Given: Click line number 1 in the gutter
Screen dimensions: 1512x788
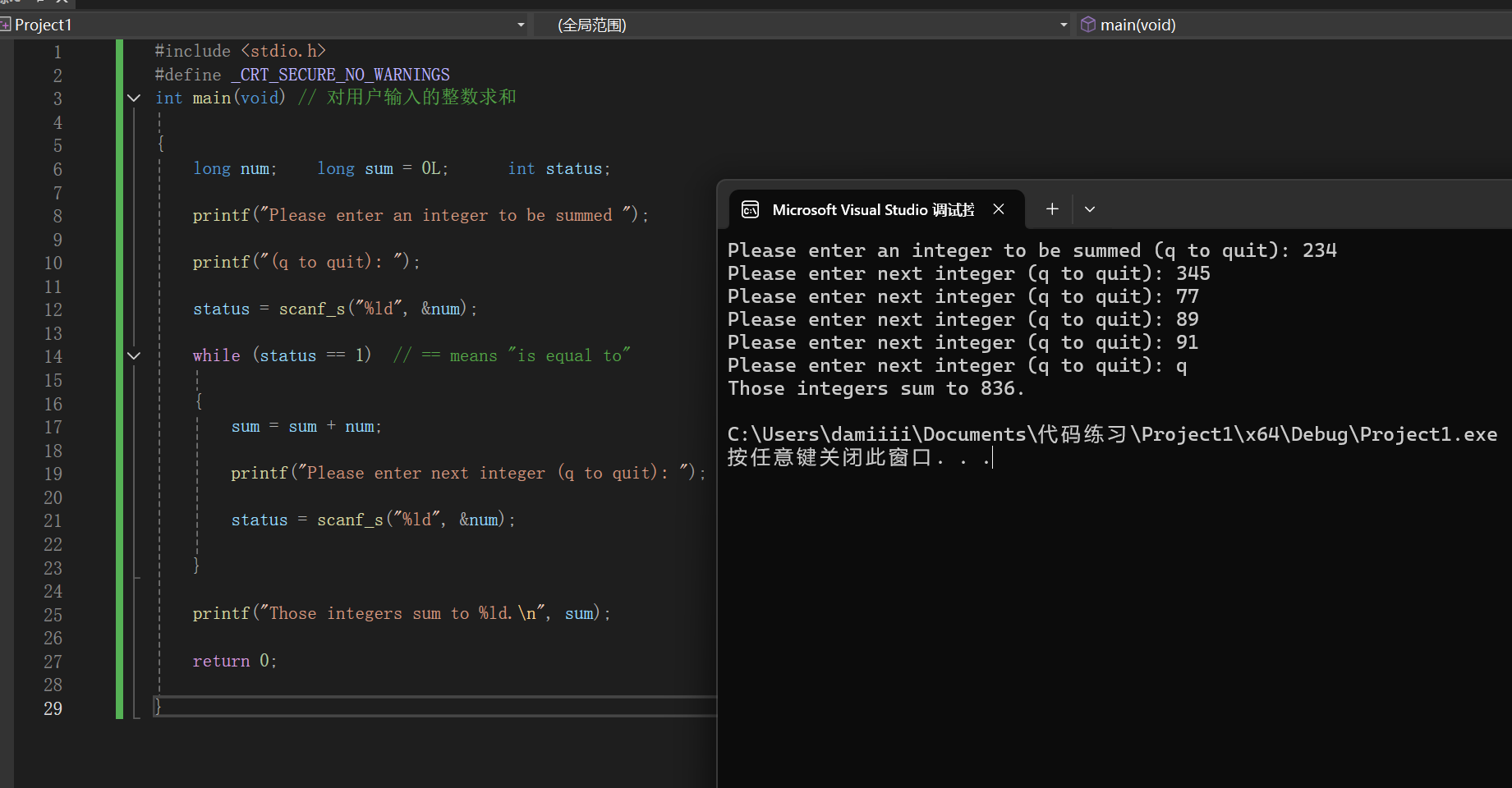Looking at the screenshot, I should [x=57, y=53].
